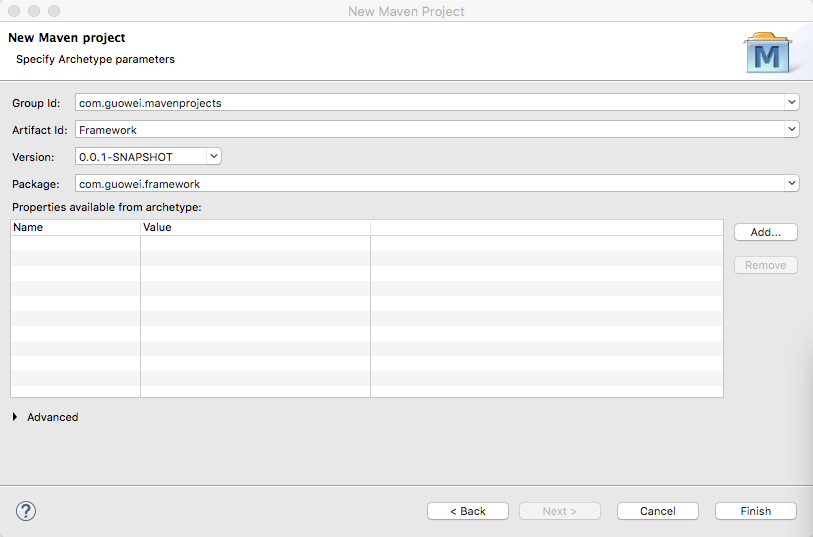Open the Version dropdown arrow
Image resolution: width=813 pixels, height=537 pixels.
click(214, 156)
